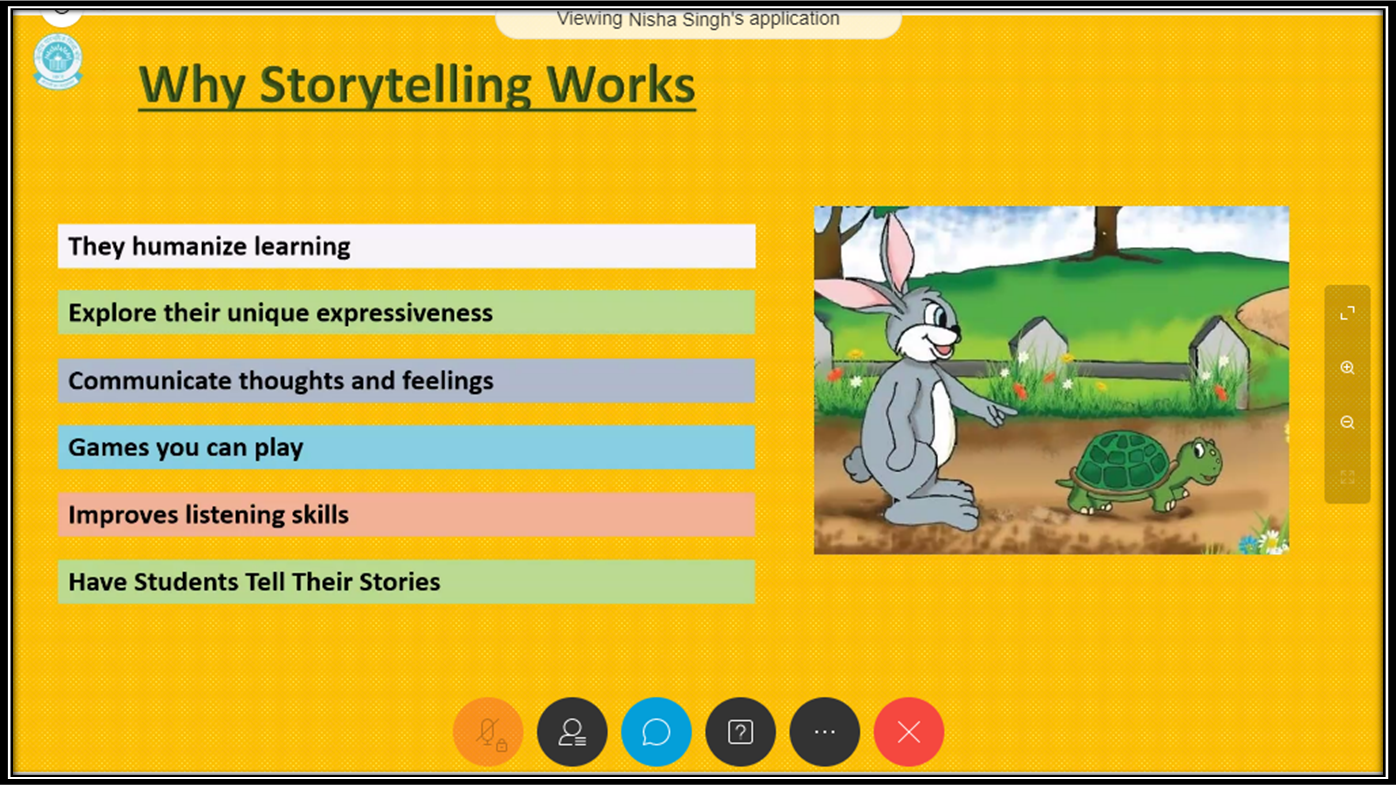Click Communicate thoughts and feelings text
The image size is (1396, 785).
(x=281, y=381)
